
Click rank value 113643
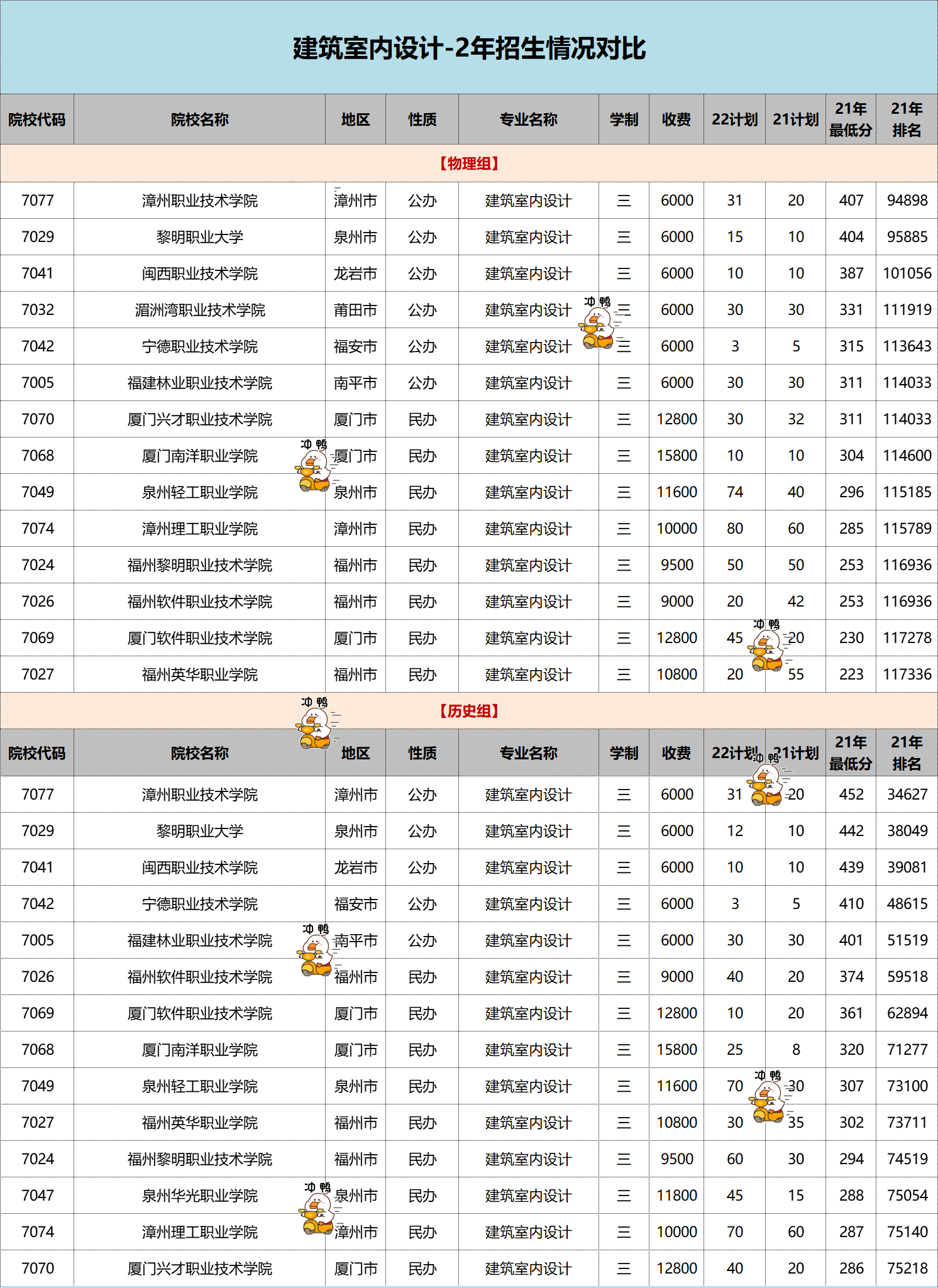point(907,346)
